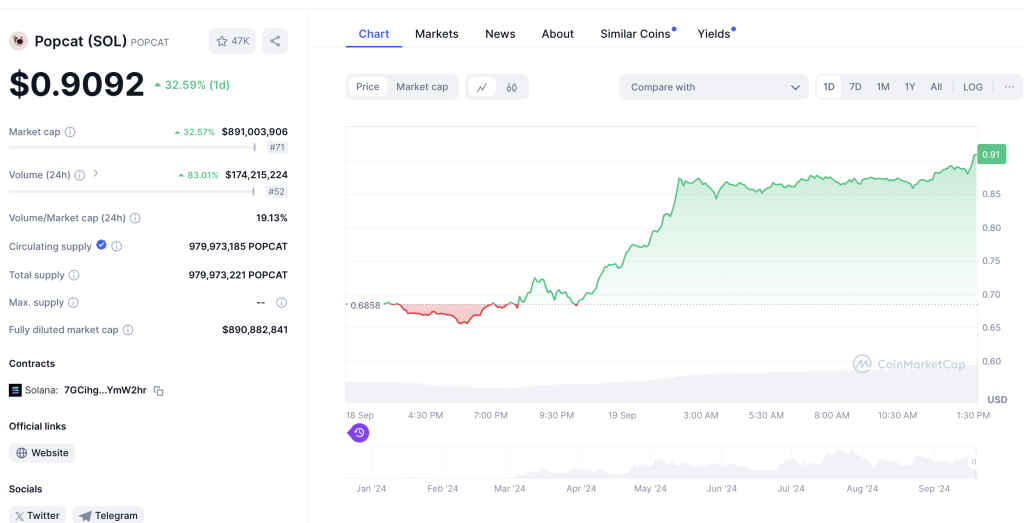Select the Price toggle

(368, 87)
